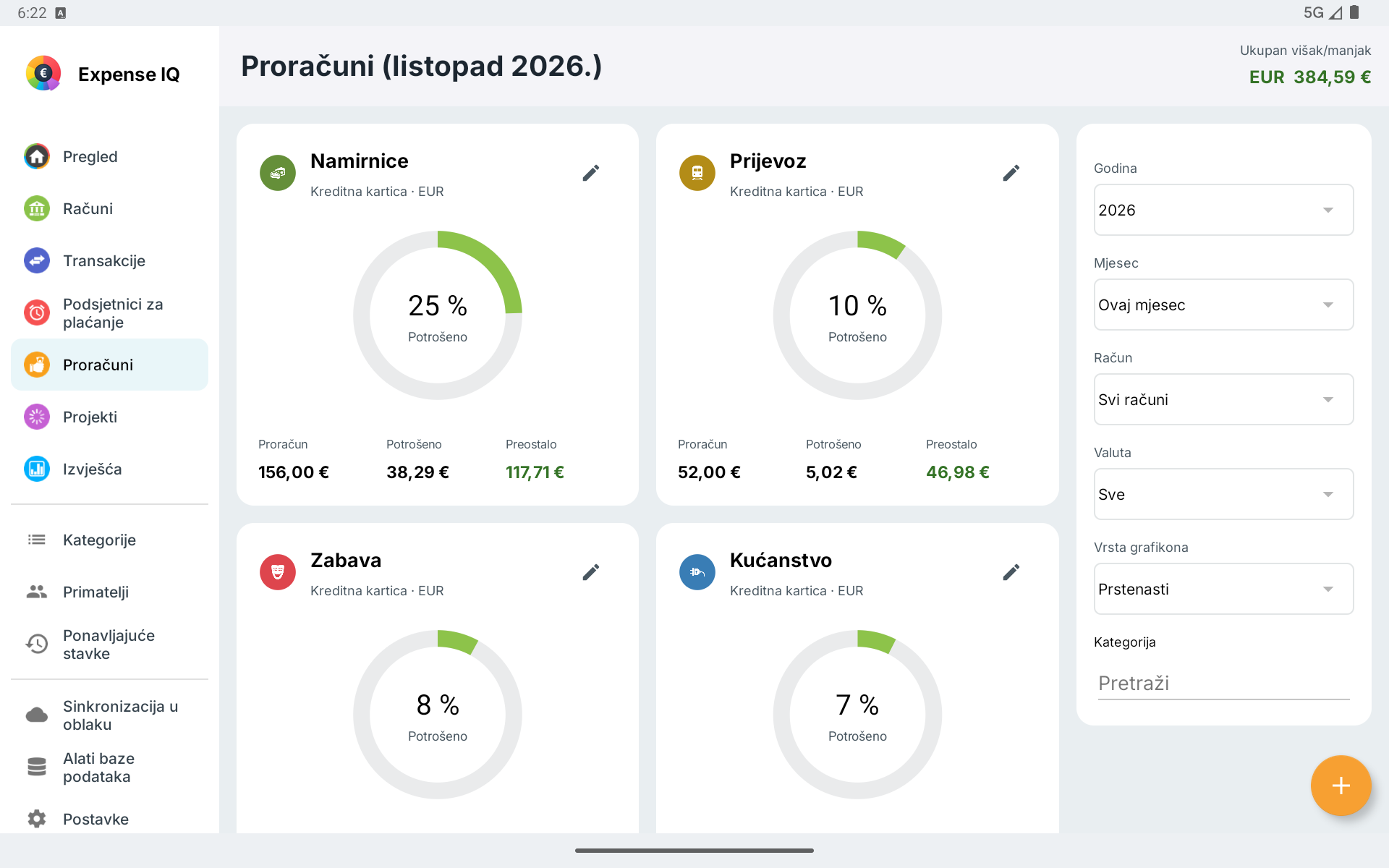Click the Proračuni sidebar icon

tap(37, 365)
